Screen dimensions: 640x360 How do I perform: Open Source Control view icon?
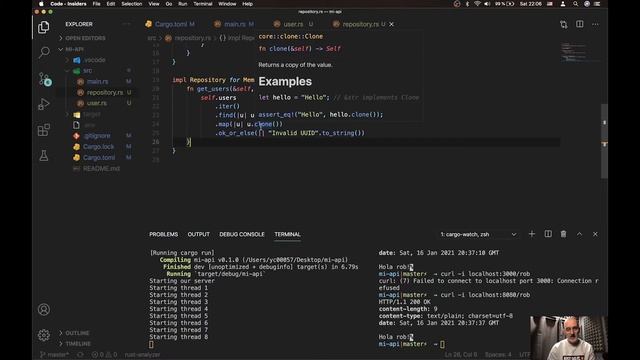click(44, 79)
